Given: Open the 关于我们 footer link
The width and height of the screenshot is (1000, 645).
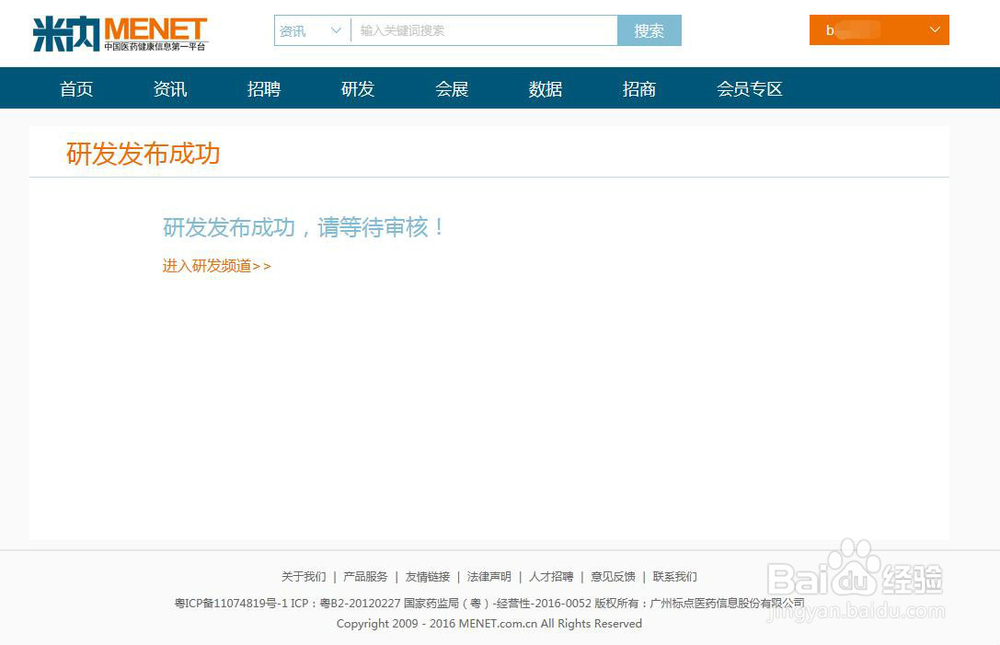Looking at the screenshot, I should coord(303,577).
